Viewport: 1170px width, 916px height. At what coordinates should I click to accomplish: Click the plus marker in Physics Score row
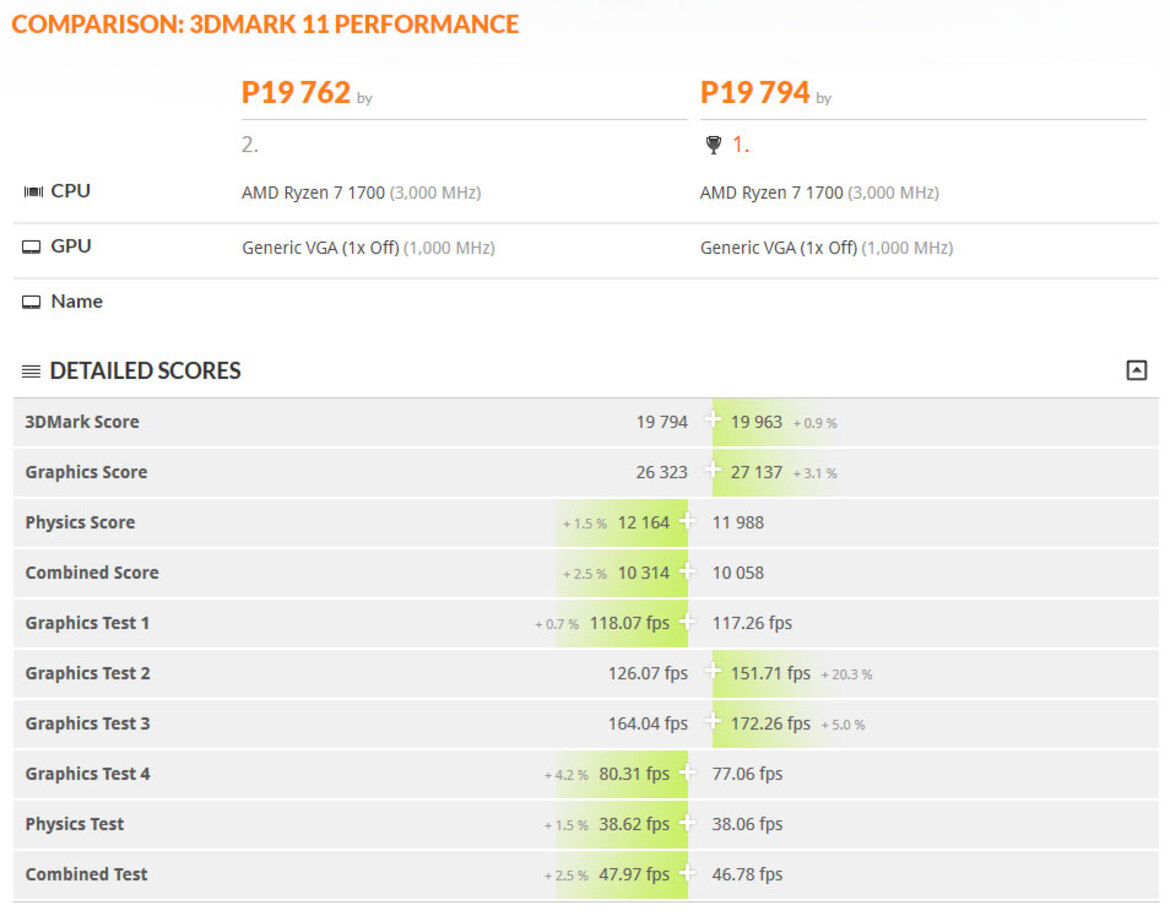pos(687,520)
